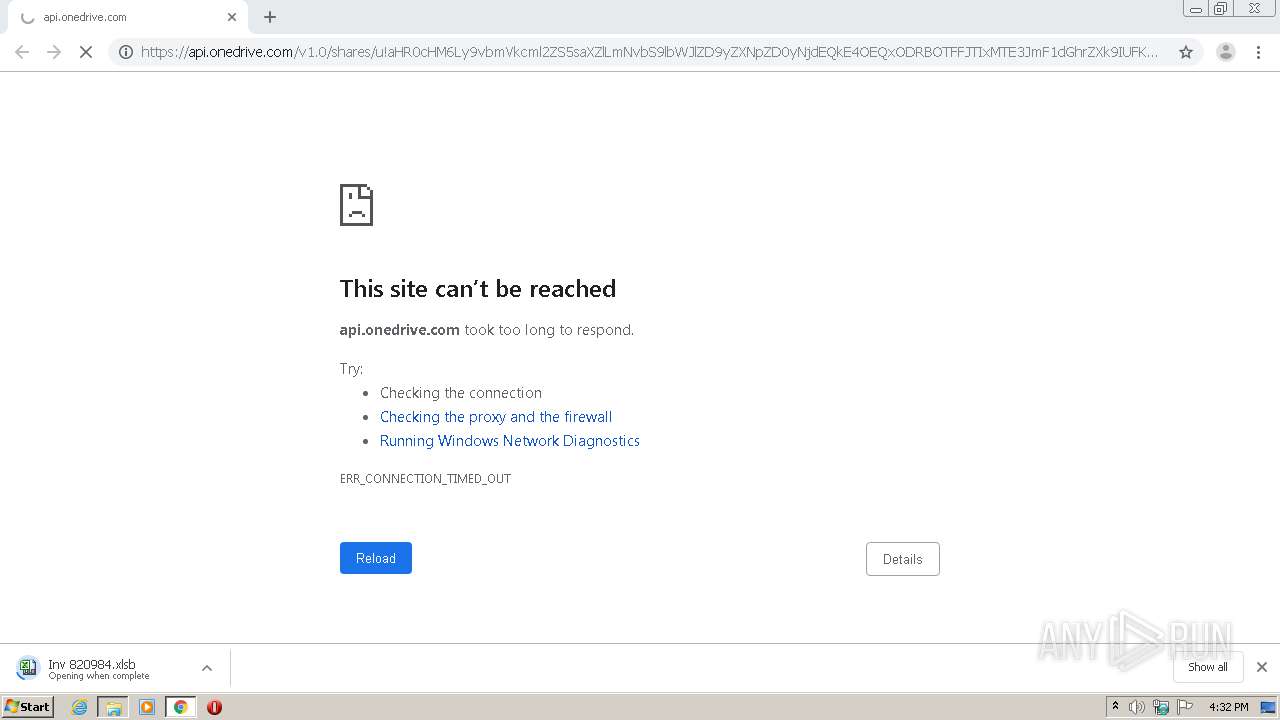Restore down the Chrome window
1280x720 pixels.
click(1221, 9)
